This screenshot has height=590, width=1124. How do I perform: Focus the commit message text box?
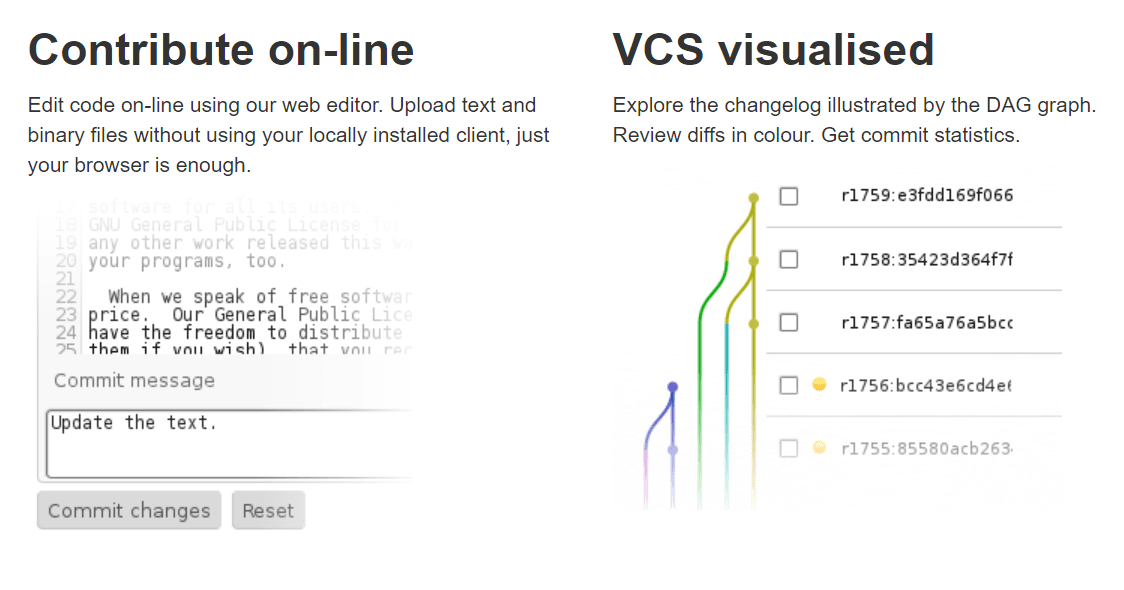click(230, 443)
